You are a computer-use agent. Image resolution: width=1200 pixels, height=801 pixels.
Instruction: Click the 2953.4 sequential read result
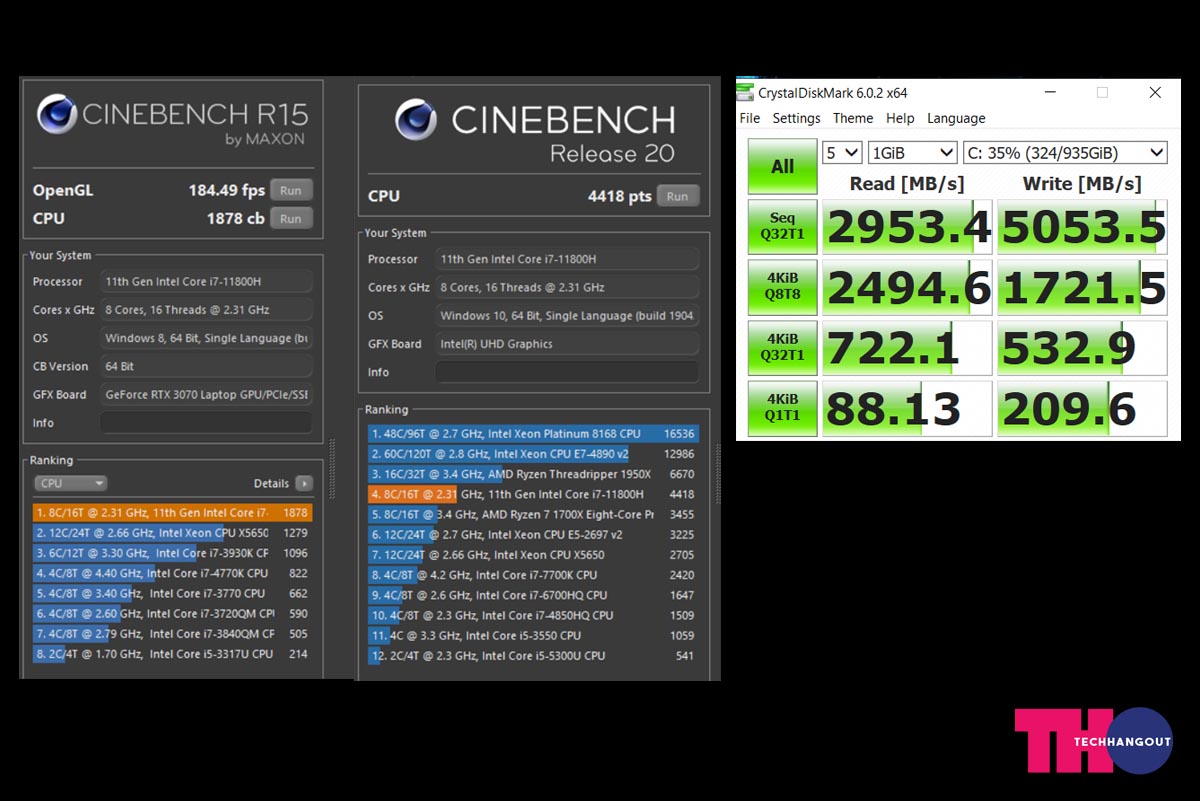907,227
